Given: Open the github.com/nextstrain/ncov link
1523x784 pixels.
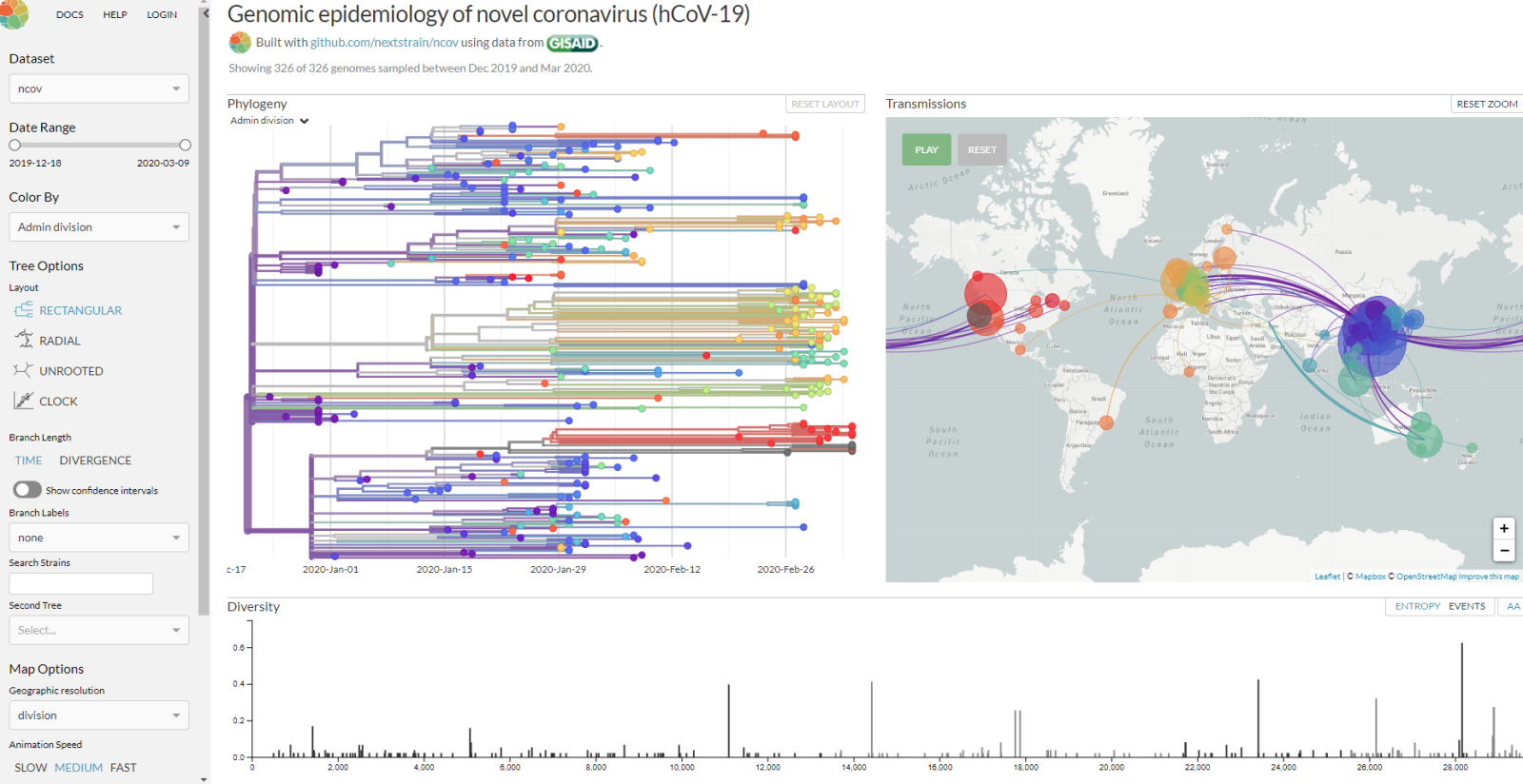Looking at the screenshot, I should tap(384, 43).
